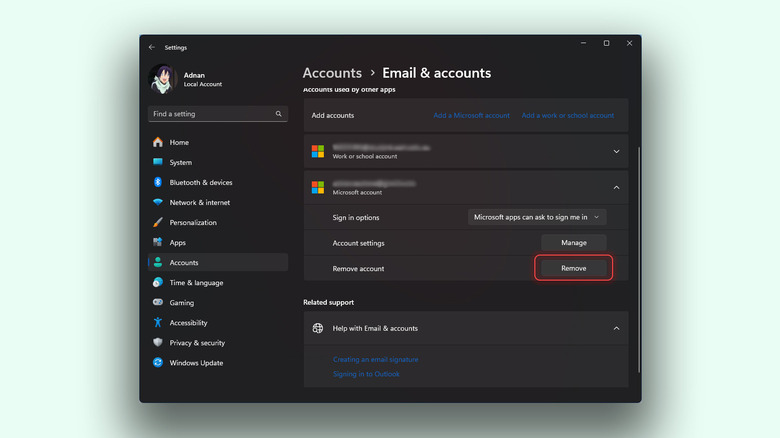Open the System settings category
Image resolution: width=780 pixels, height=438 pixels.
[180, 162]
